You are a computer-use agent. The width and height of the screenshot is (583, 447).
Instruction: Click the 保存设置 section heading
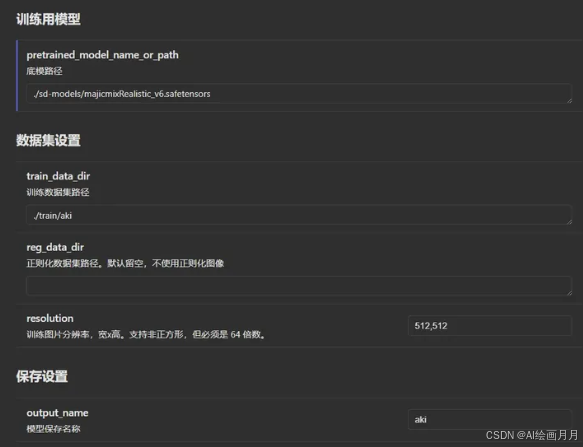(42, 376)
